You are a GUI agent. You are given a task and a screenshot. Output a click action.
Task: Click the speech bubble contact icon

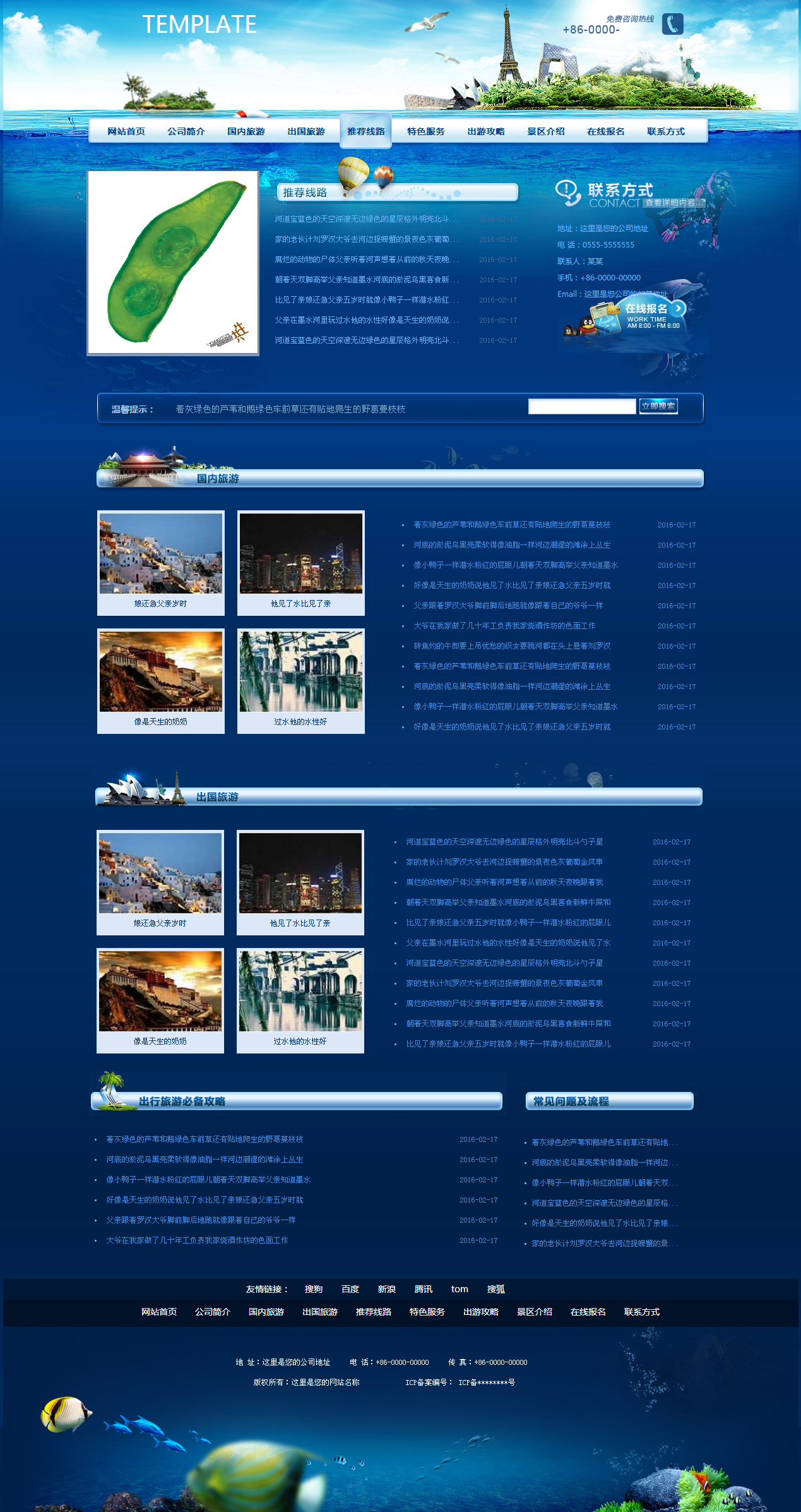(567, 192)
